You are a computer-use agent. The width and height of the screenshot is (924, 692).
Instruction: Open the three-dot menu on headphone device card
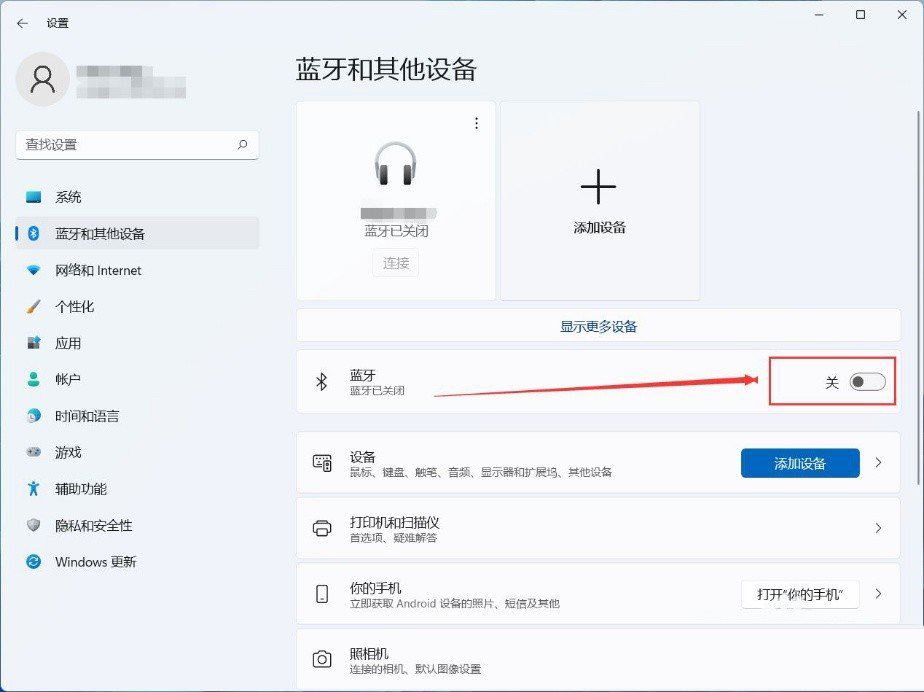(476, 123)
